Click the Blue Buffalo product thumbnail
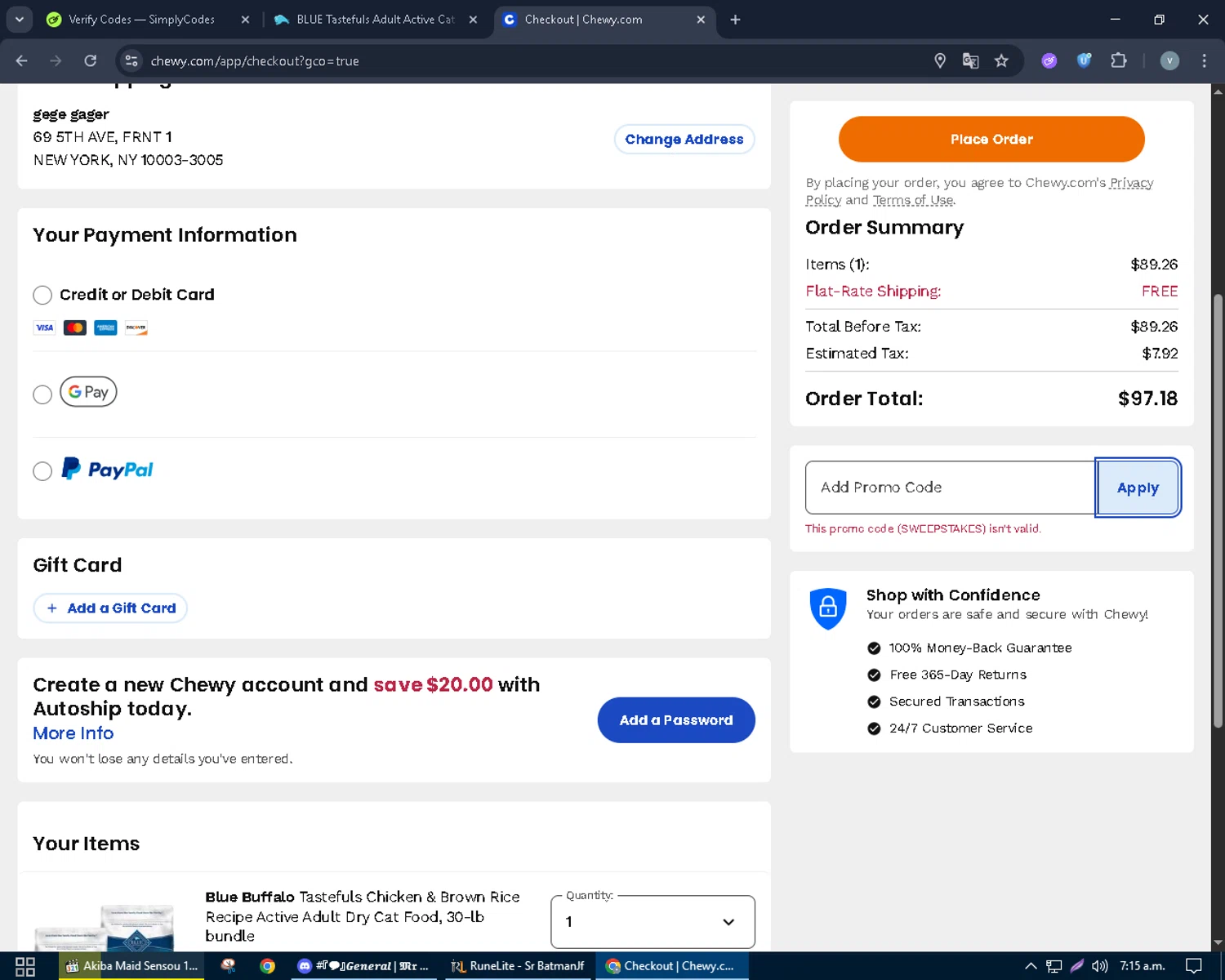Viewport: 1225px width, 980px height. (105, 927)
